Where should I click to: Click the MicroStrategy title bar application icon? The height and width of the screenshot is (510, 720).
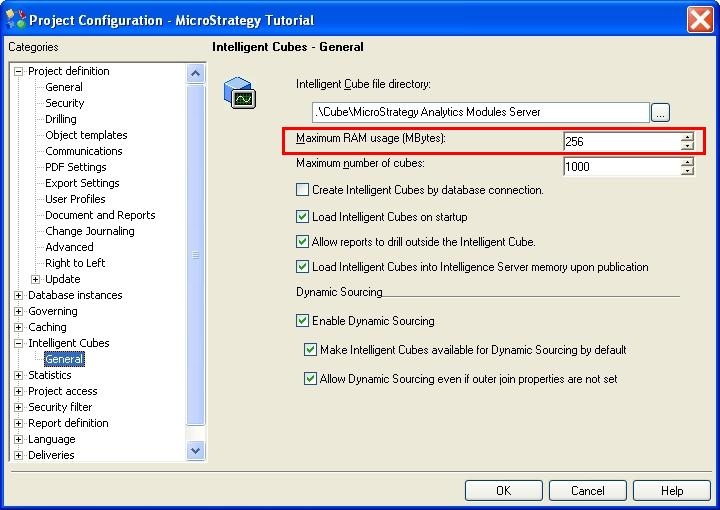[x=16, y=20]
